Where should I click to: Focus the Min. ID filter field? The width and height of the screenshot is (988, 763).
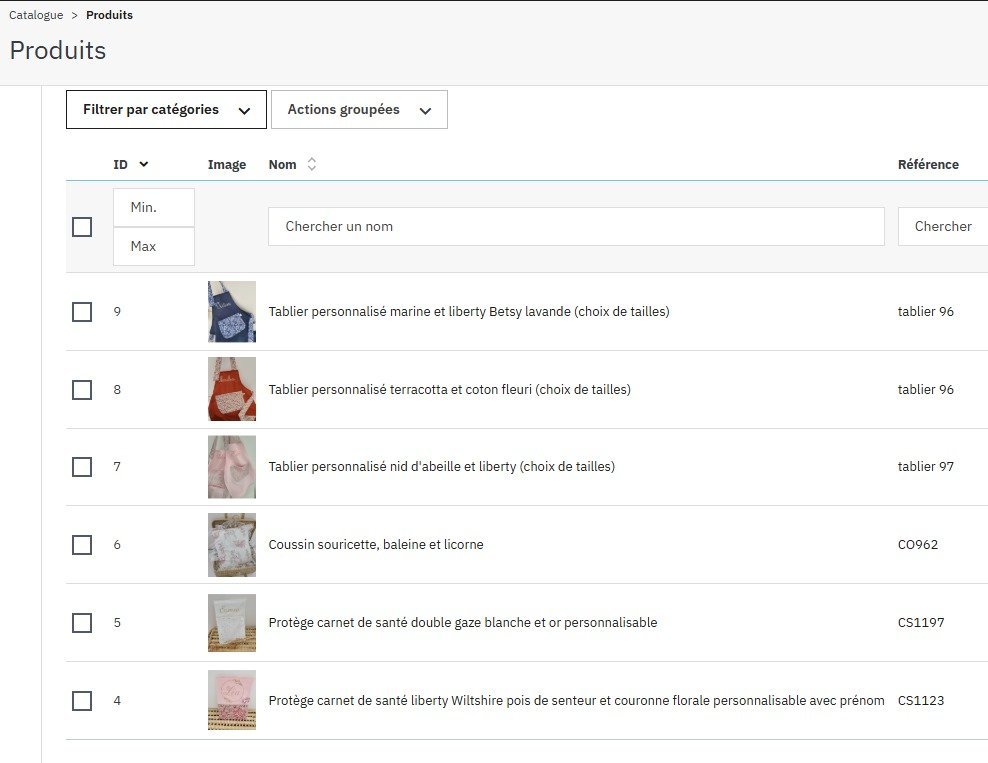154,207
